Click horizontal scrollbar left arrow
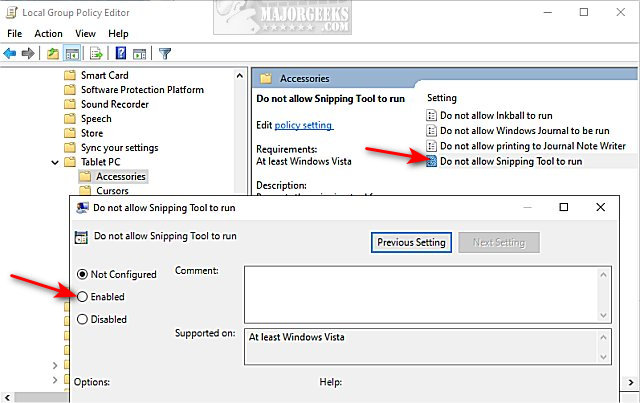640x403 pixels. coord(7,396)
